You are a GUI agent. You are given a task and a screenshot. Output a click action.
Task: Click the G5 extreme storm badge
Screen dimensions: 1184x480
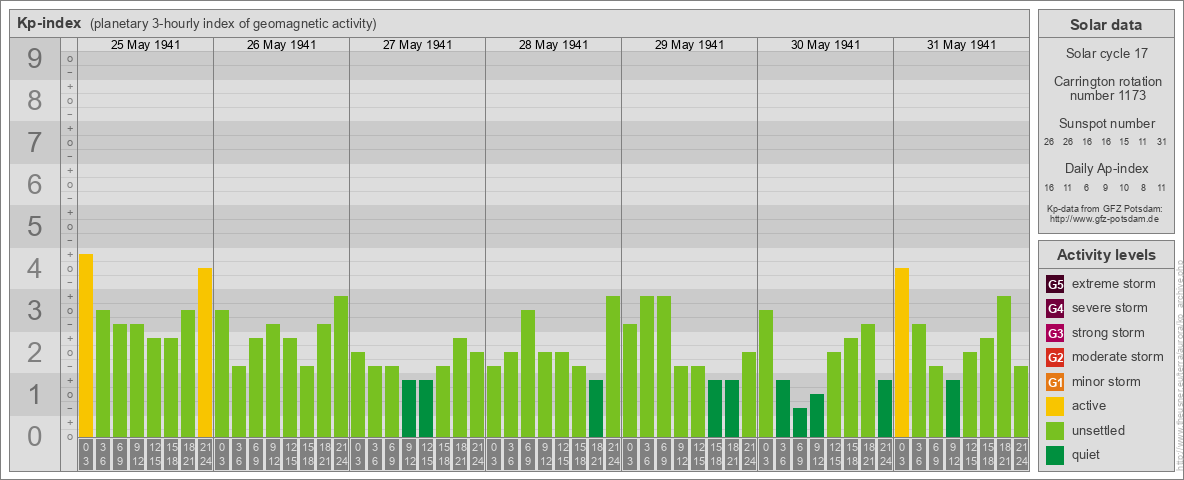click(1055, 285)
